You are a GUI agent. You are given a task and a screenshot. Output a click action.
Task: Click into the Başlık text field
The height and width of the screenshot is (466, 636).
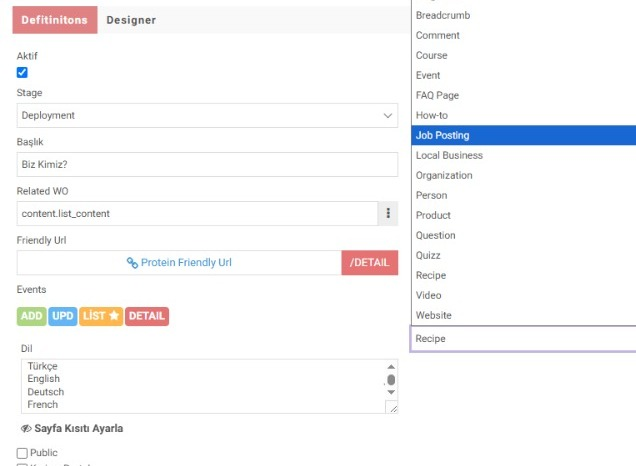point(208,165)
